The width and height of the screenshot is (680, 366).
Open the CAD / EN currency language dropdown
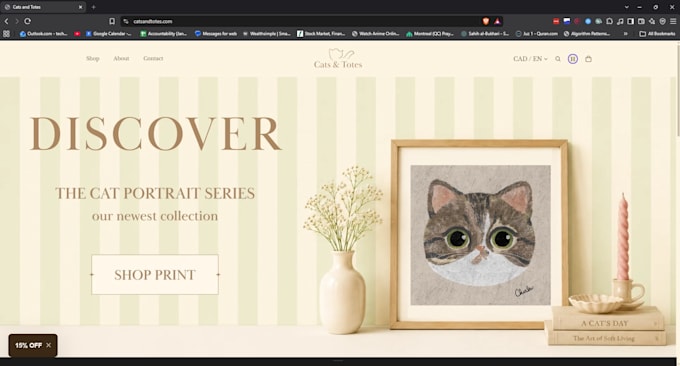(x=530, y=59)
